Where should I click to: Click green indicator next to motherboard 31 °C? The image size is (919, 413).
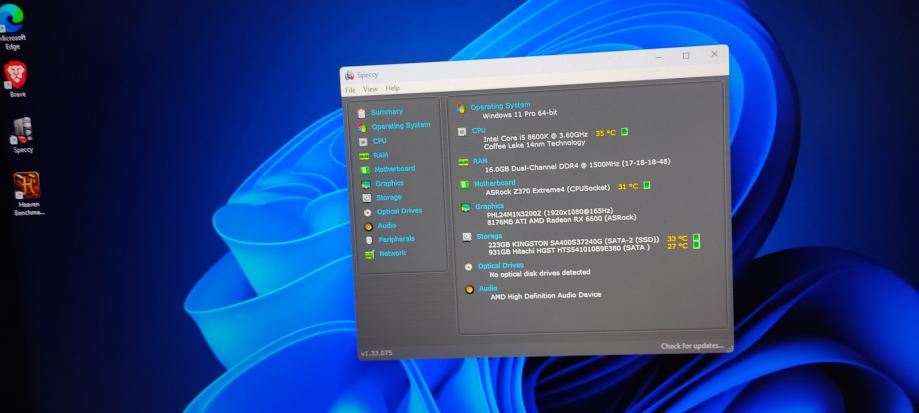point(647,185)
